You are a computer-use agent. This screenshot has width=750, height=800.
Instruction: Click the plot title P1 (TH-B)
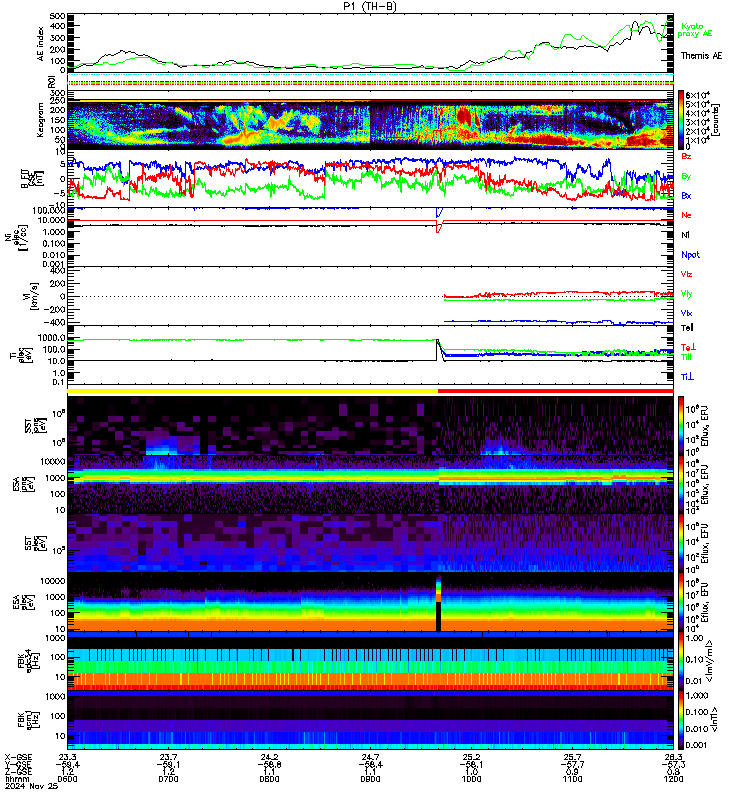(x=370, y=6)
